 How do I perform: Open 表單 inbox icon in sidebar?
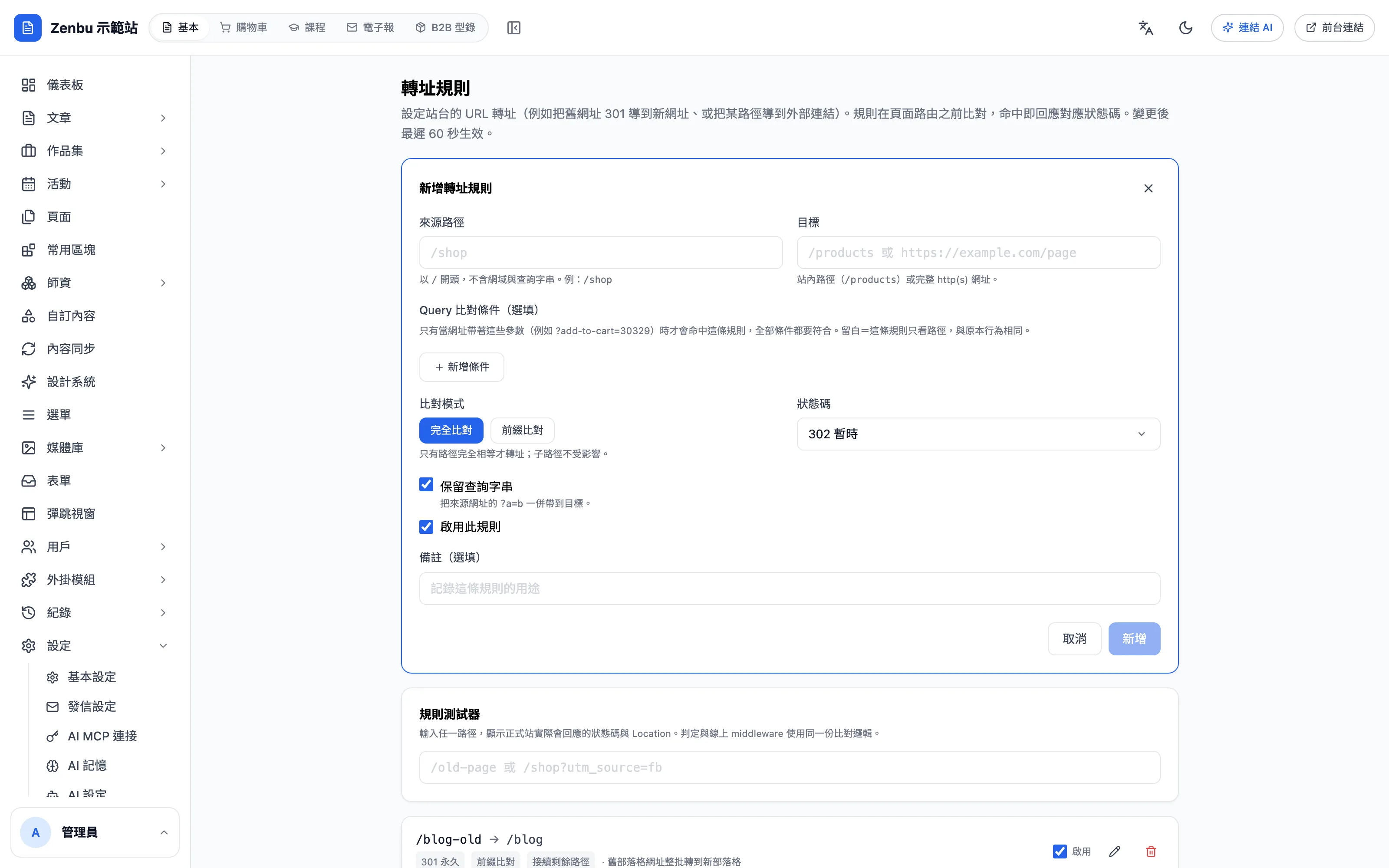[29, 481]
